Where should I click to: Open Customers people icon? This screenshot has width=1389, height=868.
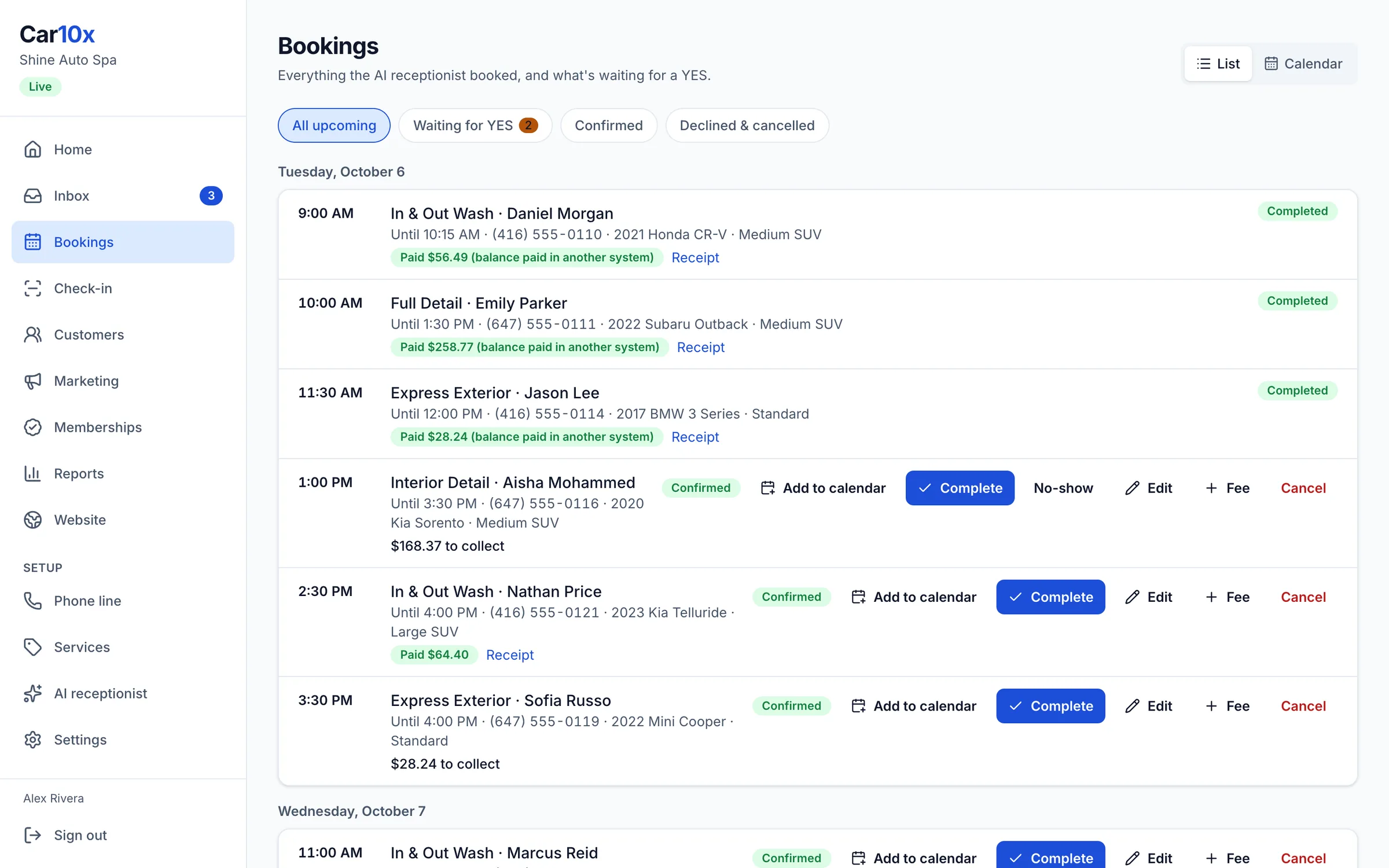tap(33, 334)
